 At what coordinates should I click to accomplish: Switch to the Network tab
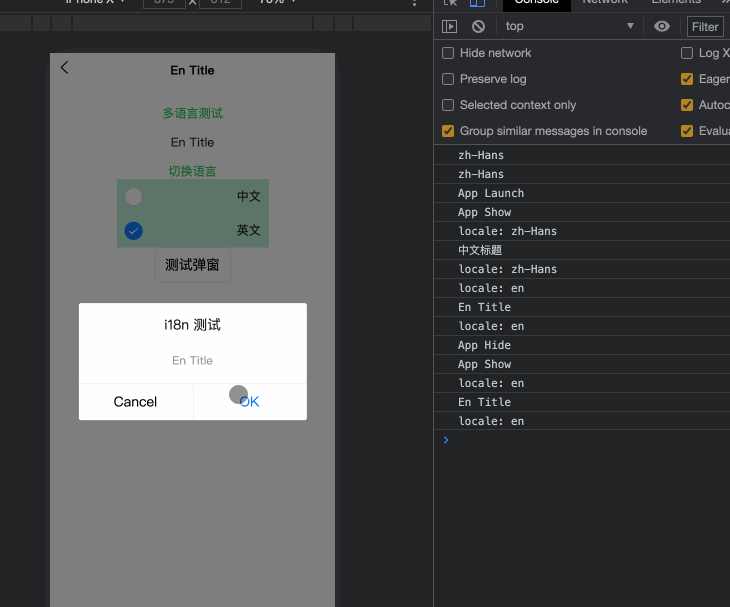605,3
